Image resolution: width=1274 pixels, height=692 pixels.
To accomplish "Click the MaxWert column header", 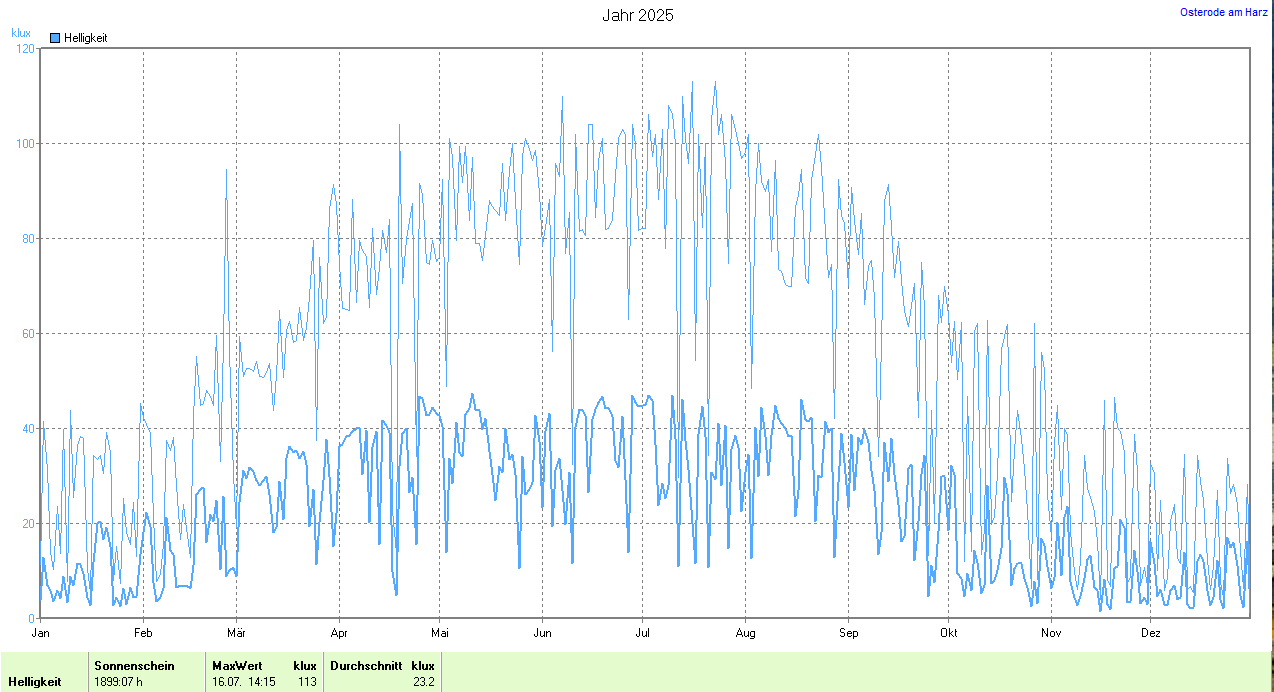I will point(237,665).
